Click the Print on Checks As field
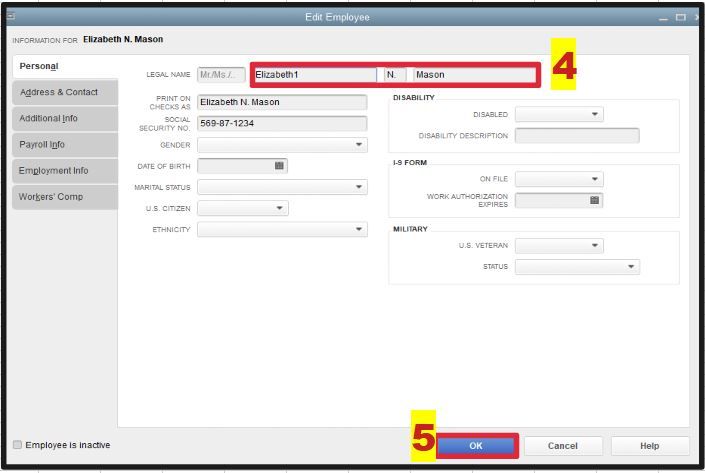The height and width of the screenshot is (473, 705). pos(282,102)
